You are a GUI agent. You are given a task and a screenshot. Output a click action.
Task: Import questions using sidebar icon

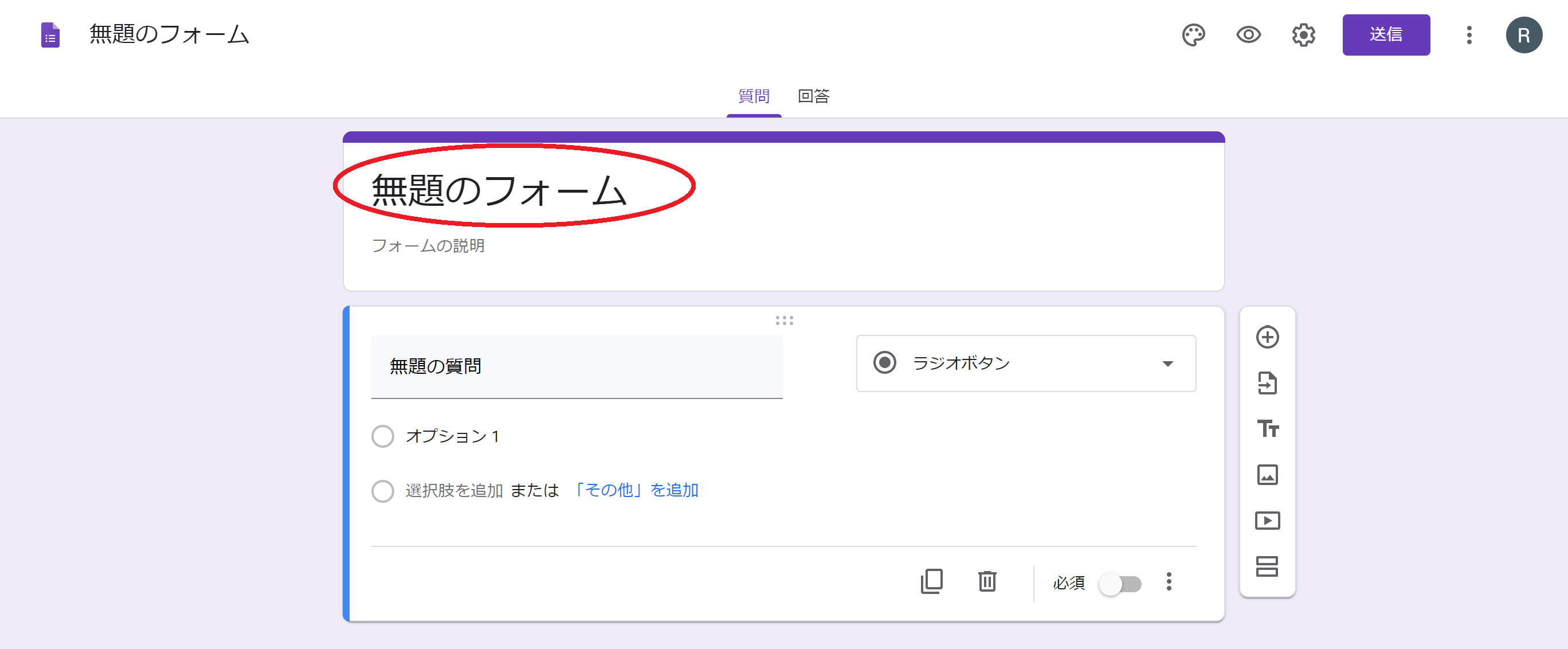1267,383
